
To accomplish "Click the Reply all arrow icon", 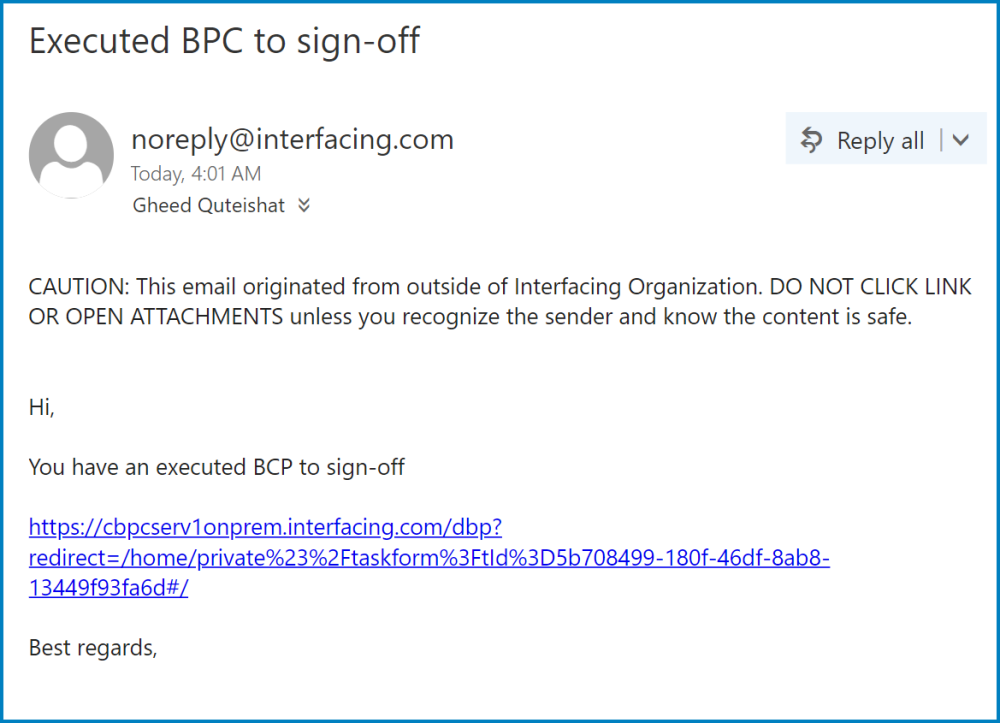I will 811,141.
